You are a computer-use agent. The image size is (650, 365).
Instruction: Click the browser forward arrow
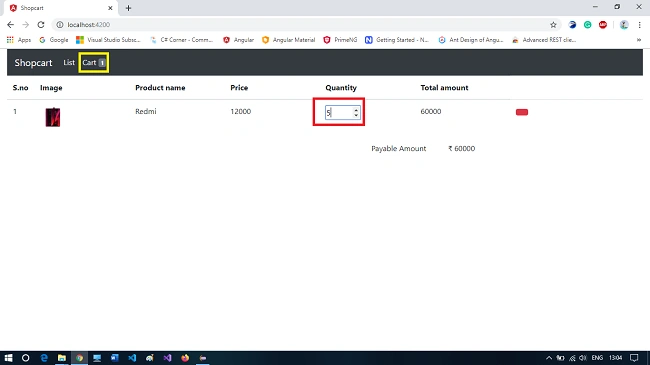(x=26, y=25)
